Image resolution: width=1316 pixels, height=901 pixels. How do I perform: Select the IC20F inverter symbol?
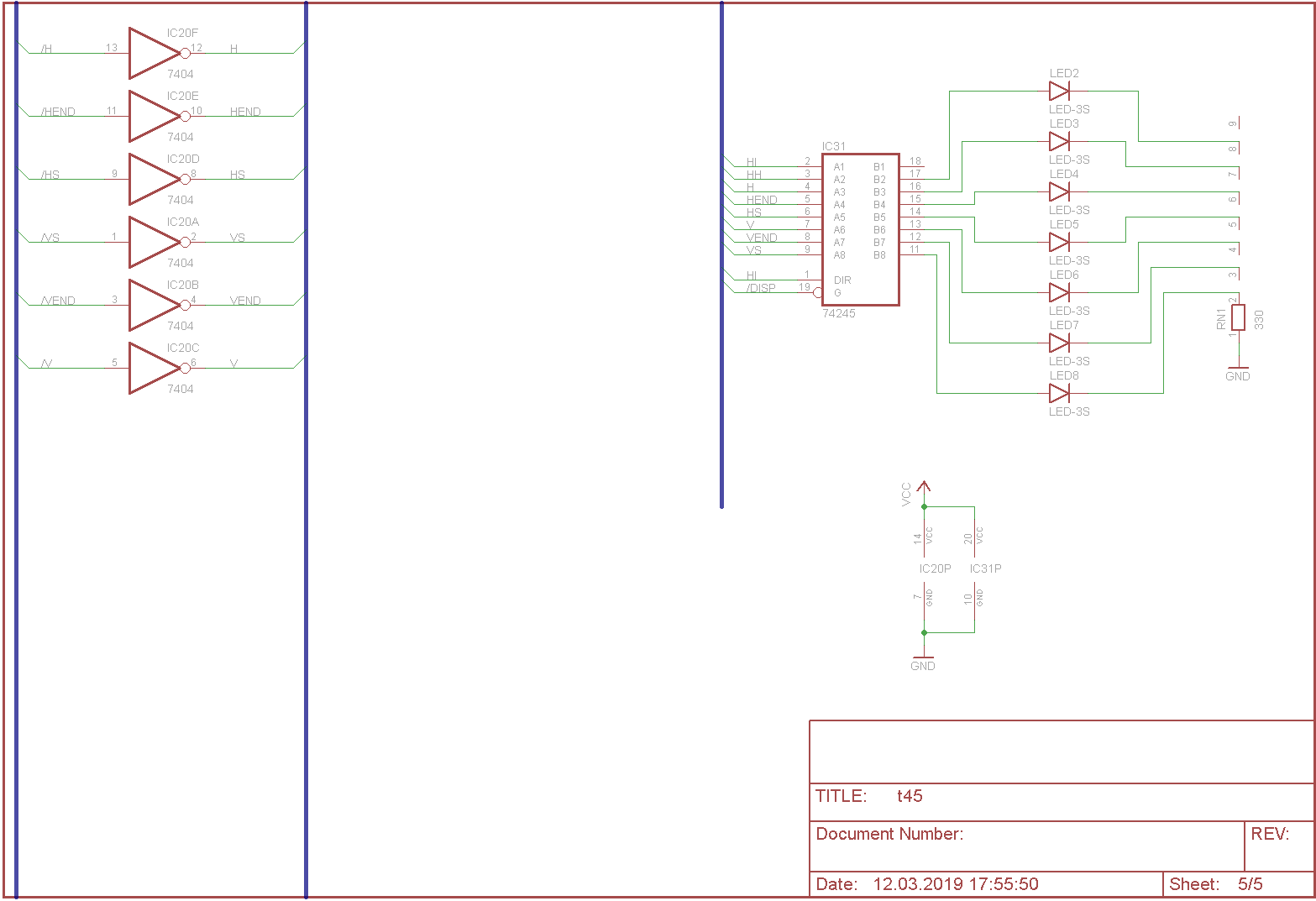(x=153, y=53)
